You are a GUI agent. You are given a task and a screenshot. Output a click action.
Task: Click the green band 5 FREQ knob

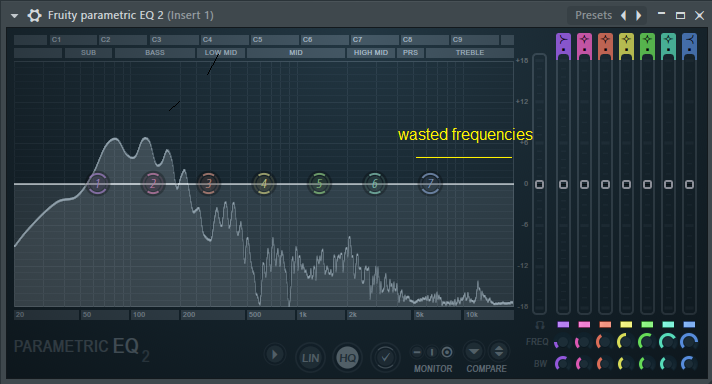pyautogui.click(x=647, y=342)
